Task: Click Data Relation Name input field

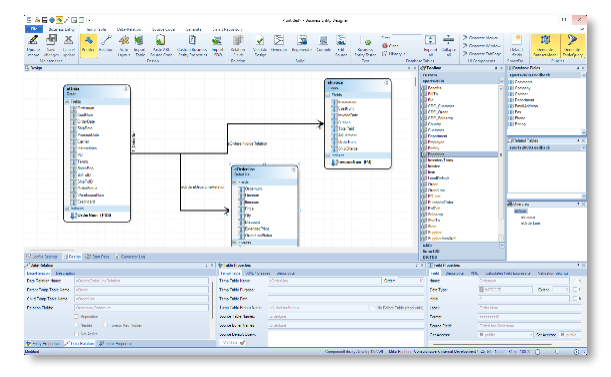Action: tap(141, 281)
